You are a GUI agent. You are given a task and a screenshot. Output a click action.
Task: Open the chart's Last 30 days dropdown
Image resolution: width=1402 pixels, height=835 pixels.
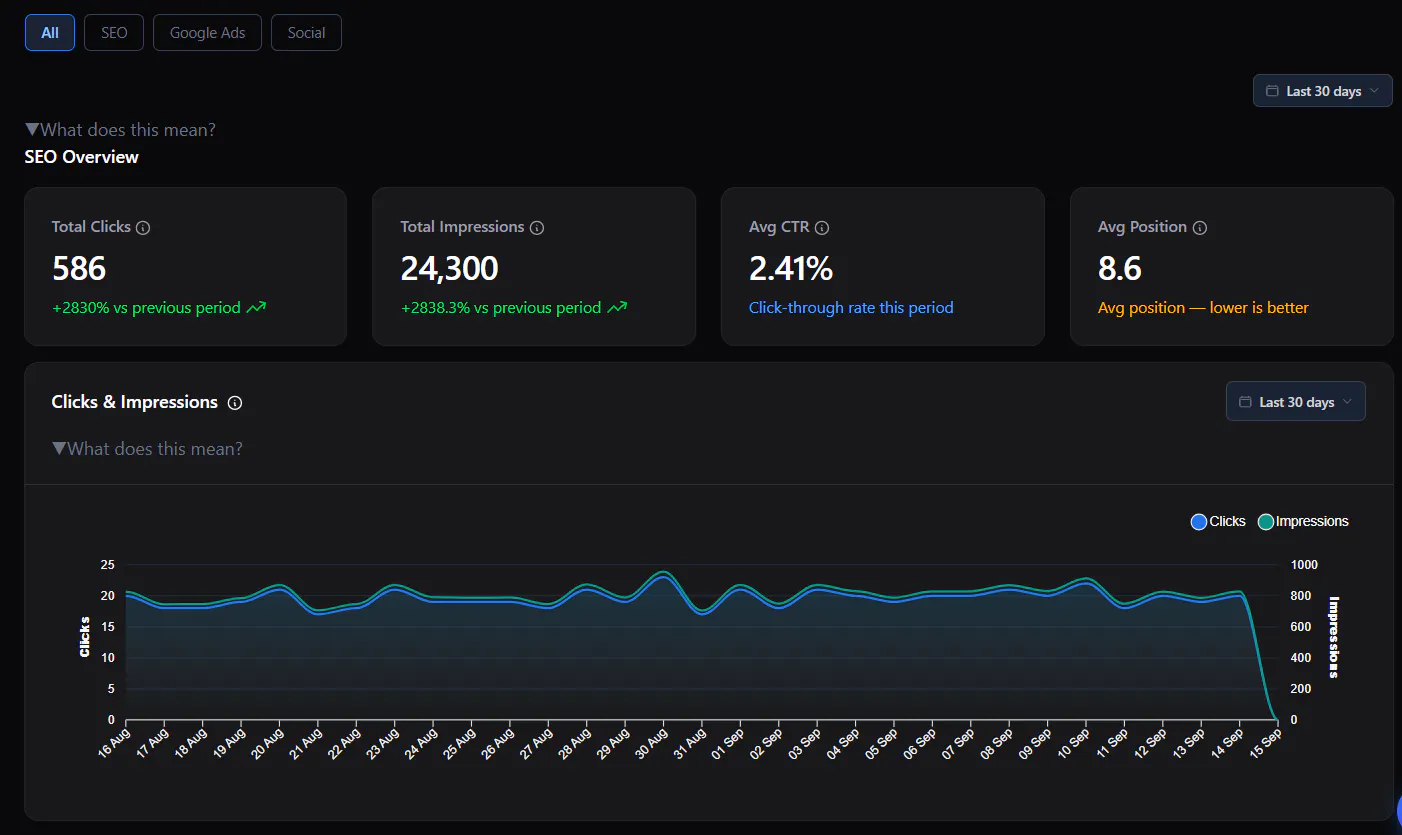[x=1295, y=402]
